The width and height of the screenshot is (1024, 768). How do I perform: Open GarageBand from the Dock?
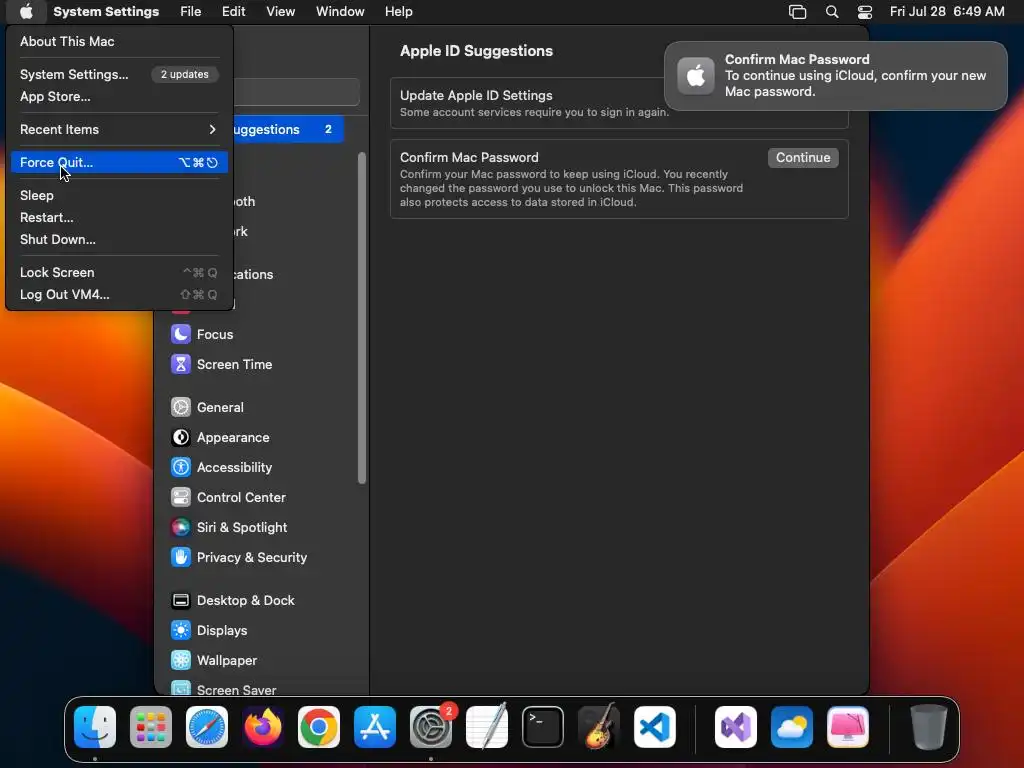(599, 727)
